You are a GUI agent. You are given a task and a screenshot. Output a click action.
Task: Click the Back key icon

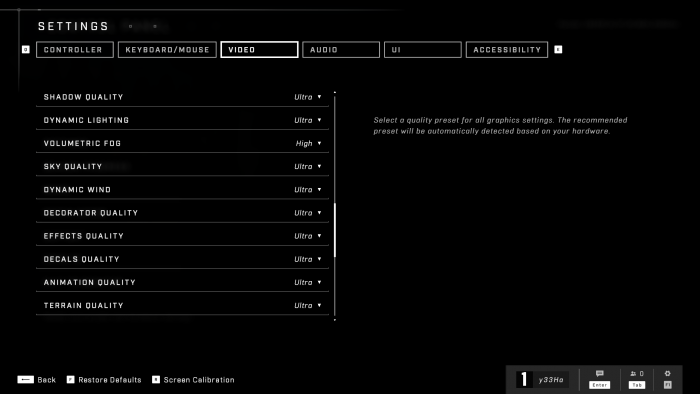coord(25,379)
